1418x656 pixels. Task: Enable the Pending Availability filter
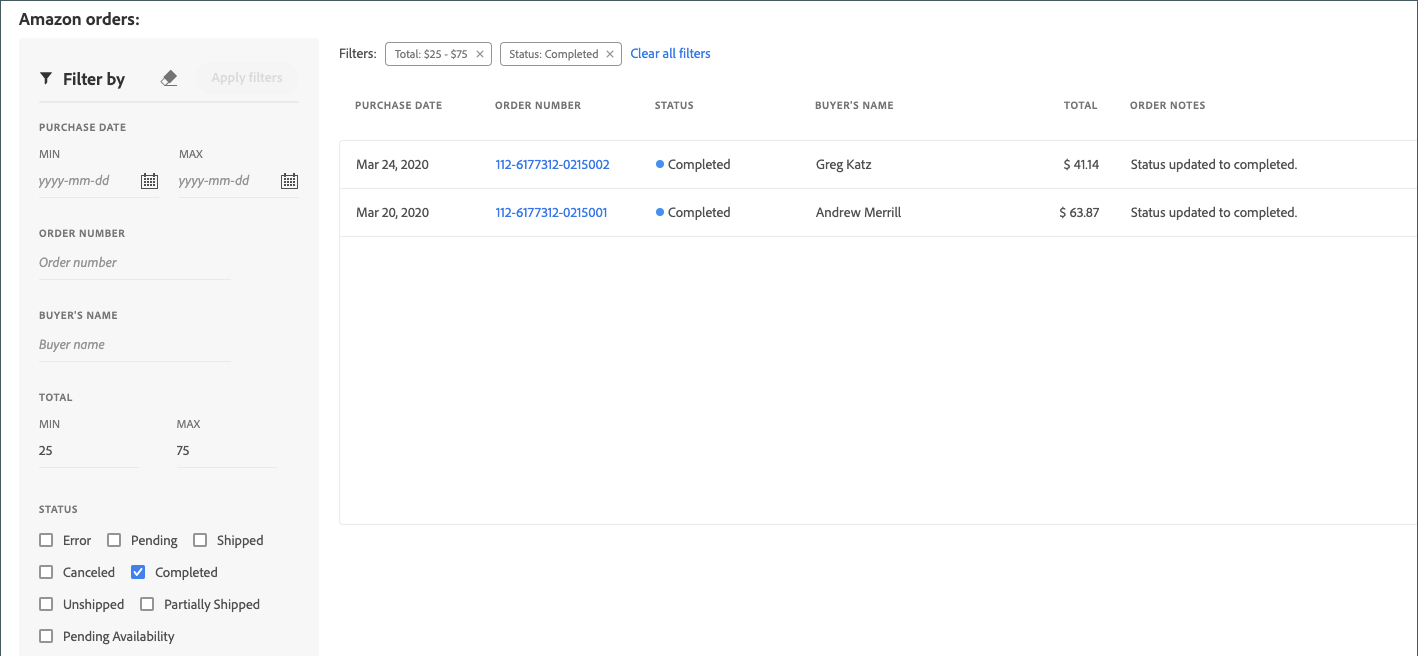pos(46,636)
